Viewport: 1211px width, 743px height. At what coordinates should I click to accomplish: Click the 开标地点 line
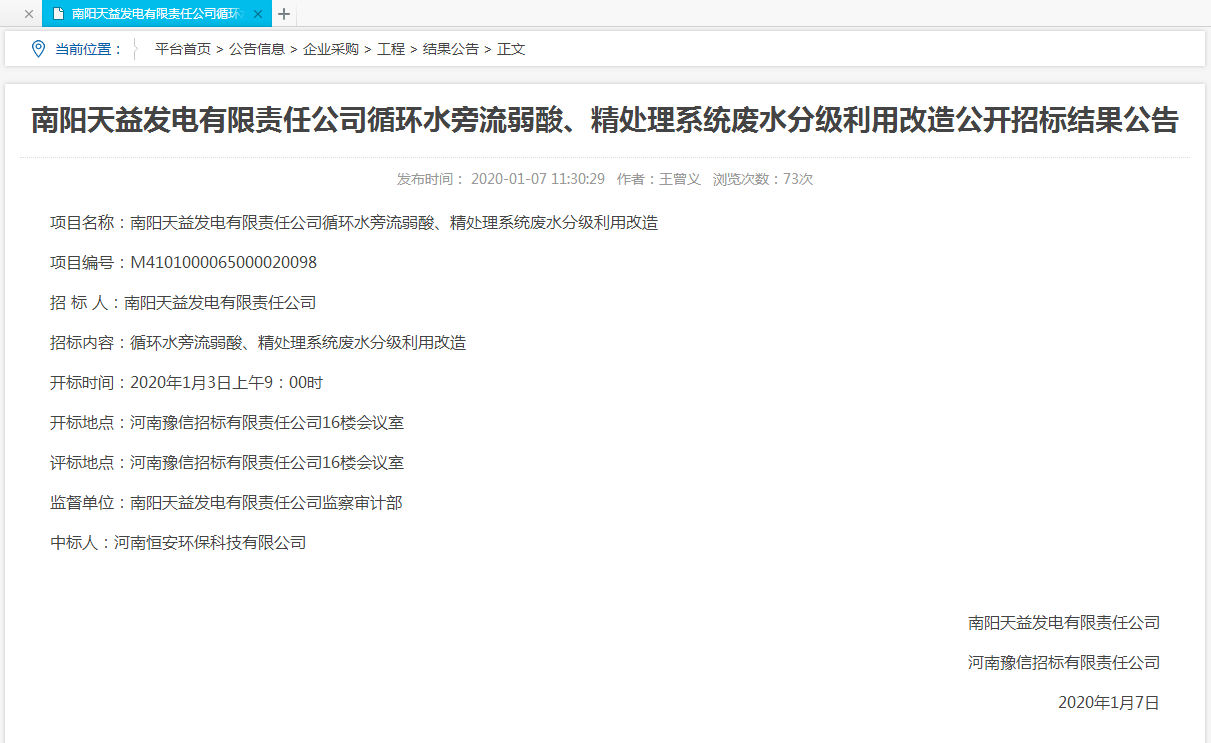227,422
